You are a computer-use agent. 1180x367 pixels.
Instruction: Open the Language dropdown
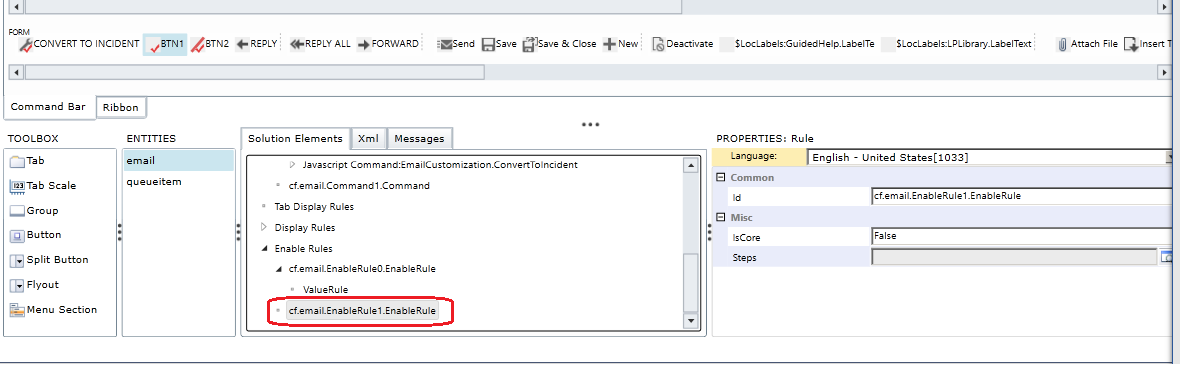pos(1170,157)
